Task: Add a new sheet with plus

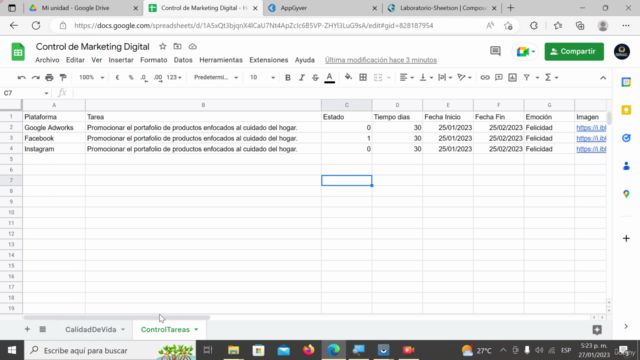Action: pos(27,329)
